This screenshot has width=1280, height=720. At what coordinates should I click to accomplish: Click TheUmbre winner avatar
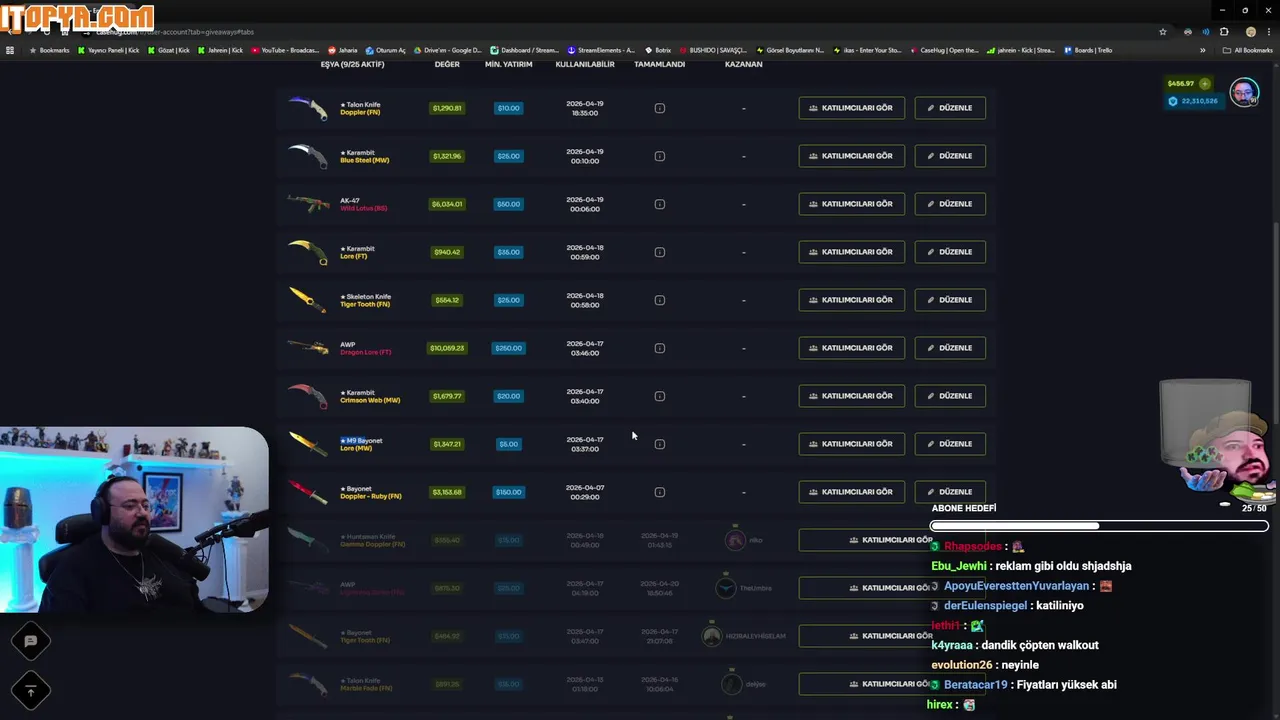pos(726,588)
